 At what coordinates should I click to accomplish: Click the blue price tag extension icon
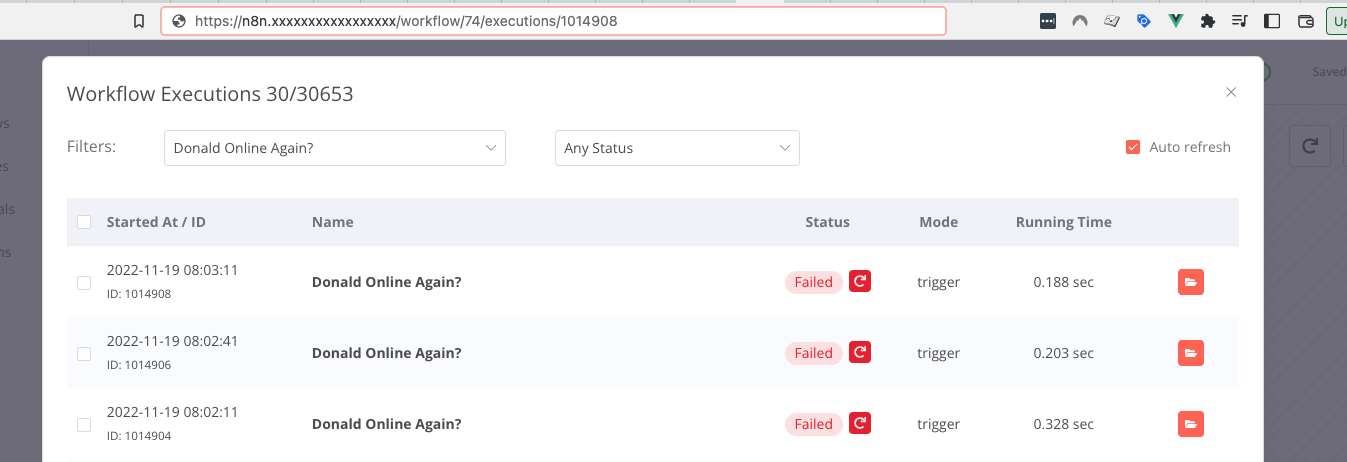click(x=1143, y=20)
